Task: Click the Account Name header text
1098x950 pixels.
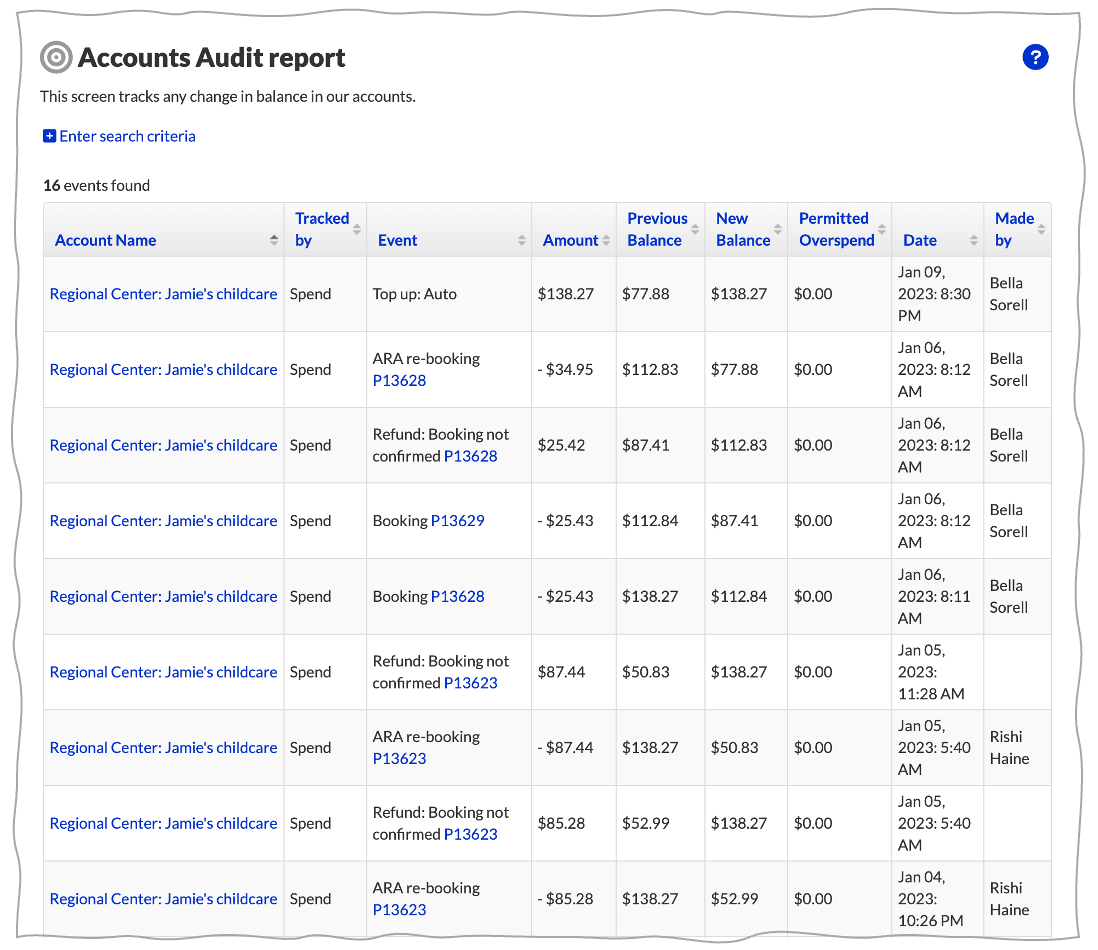Action: click(x=105, y=240)
